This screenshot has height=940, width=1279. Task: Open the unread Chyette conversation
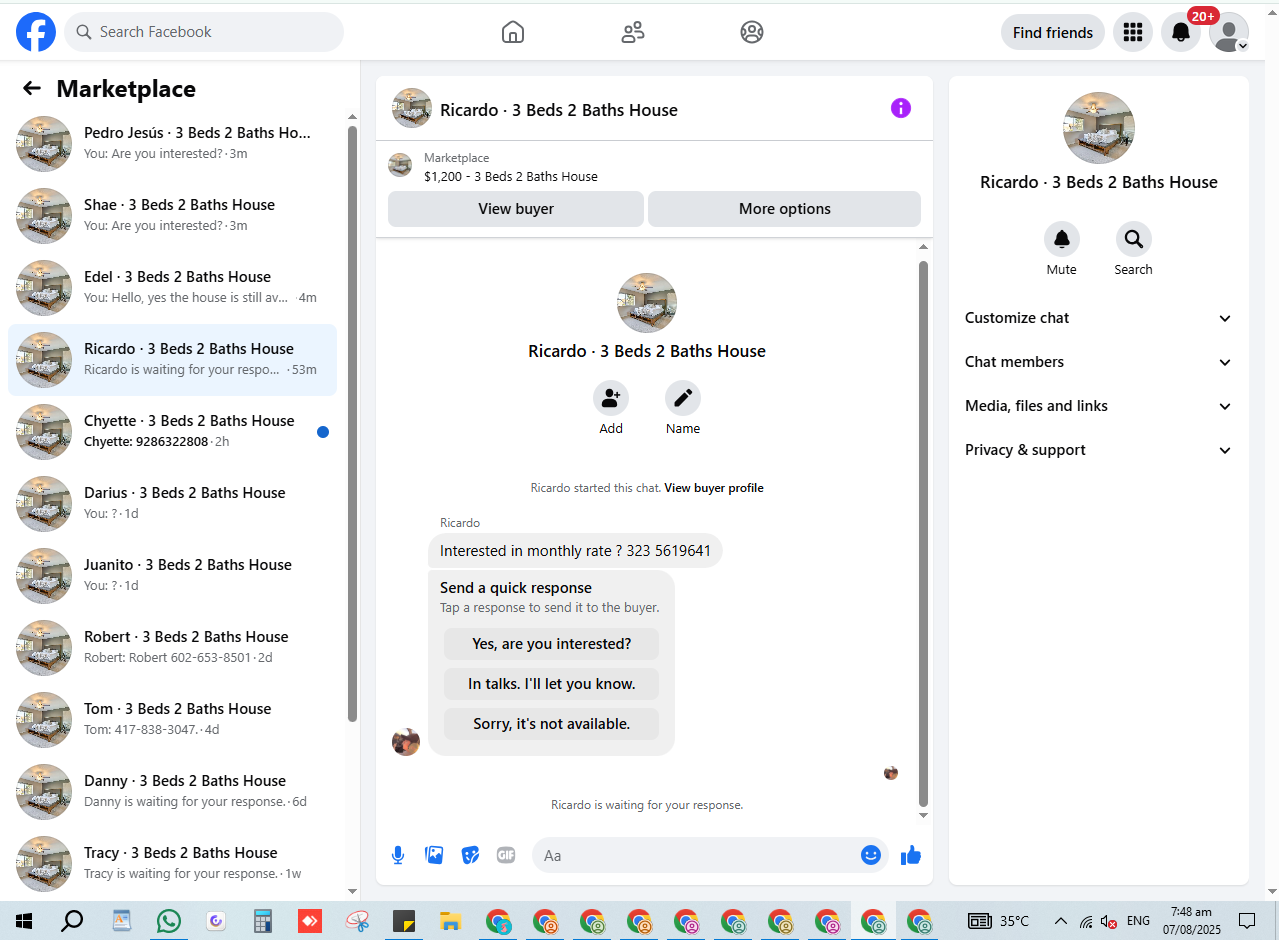tap(172, 432)
